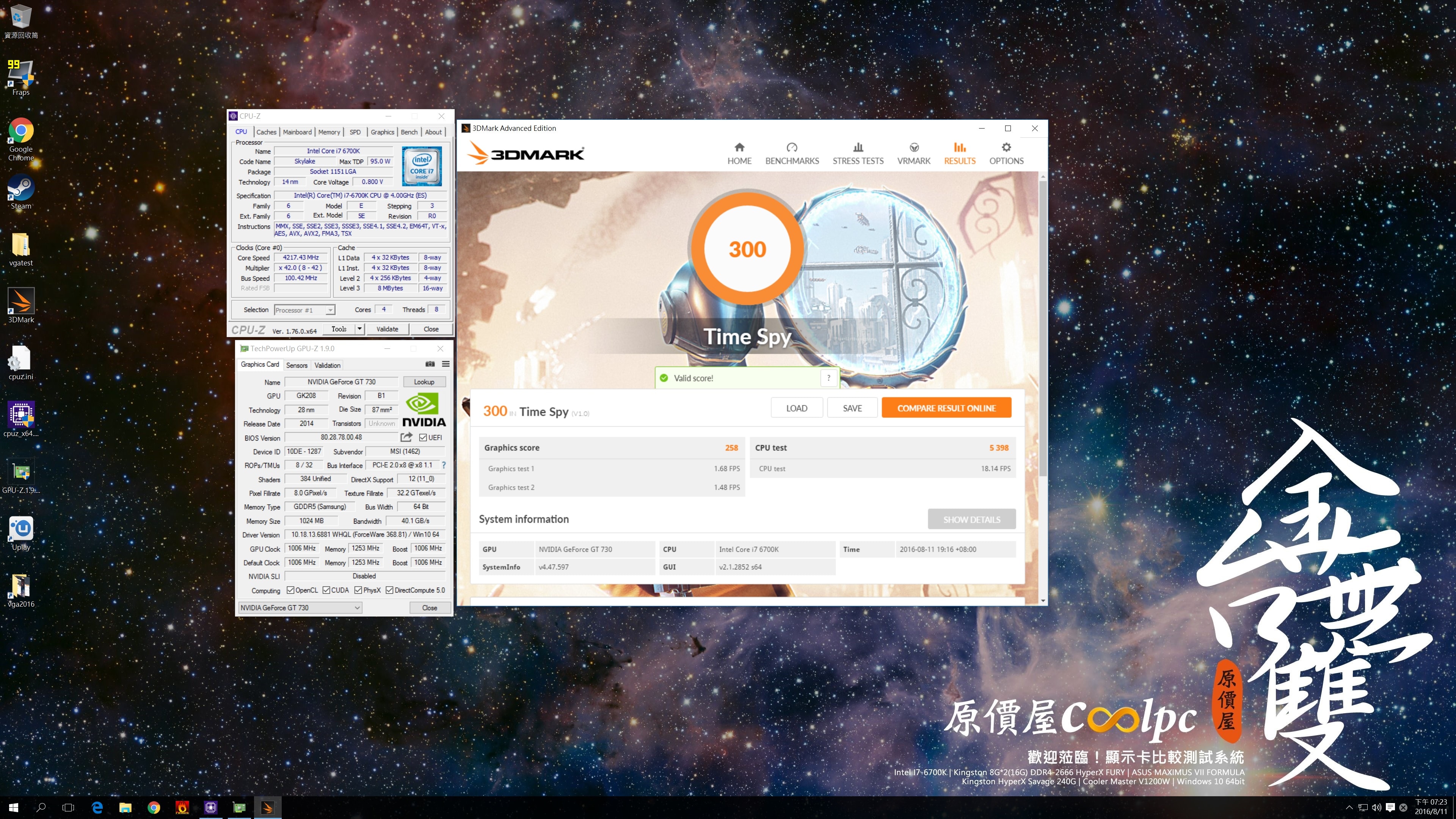Viewport: 1456px width, 819px height.
Task: Show hidden system tray icons
Action: [1349, 808]
